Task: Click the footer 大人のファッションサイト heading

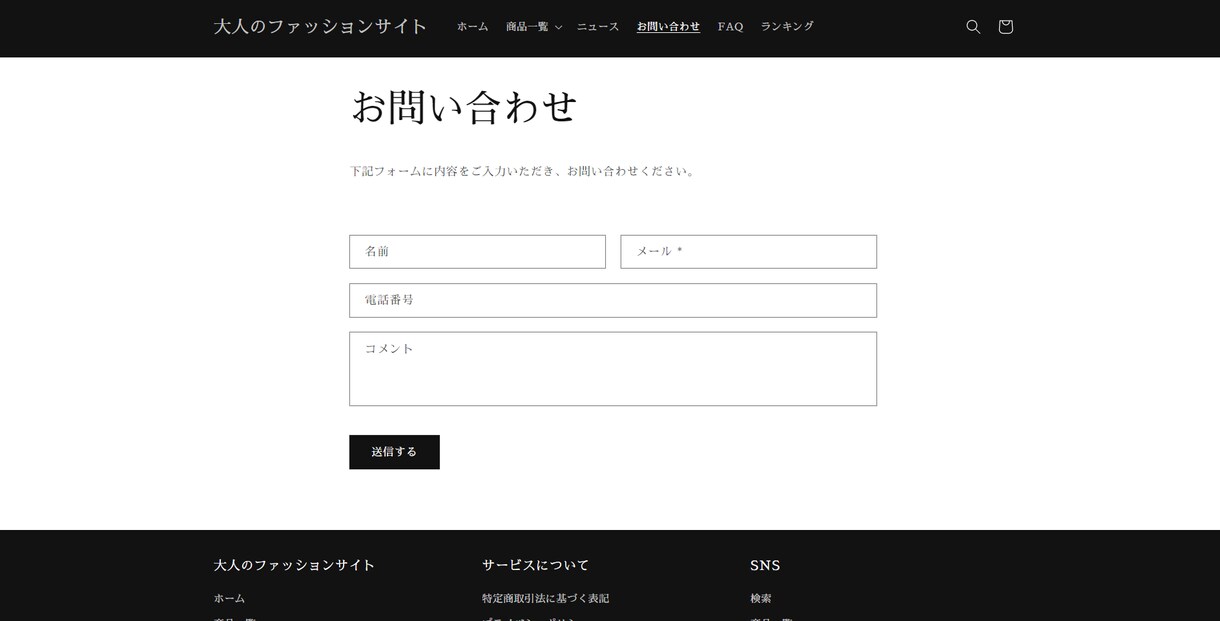Action: (294, 565)
